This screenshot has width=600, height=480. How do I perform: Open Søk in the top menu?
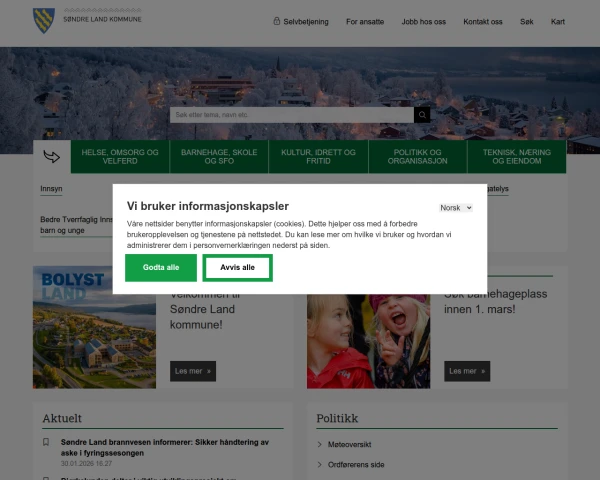[x=527, y=22]
